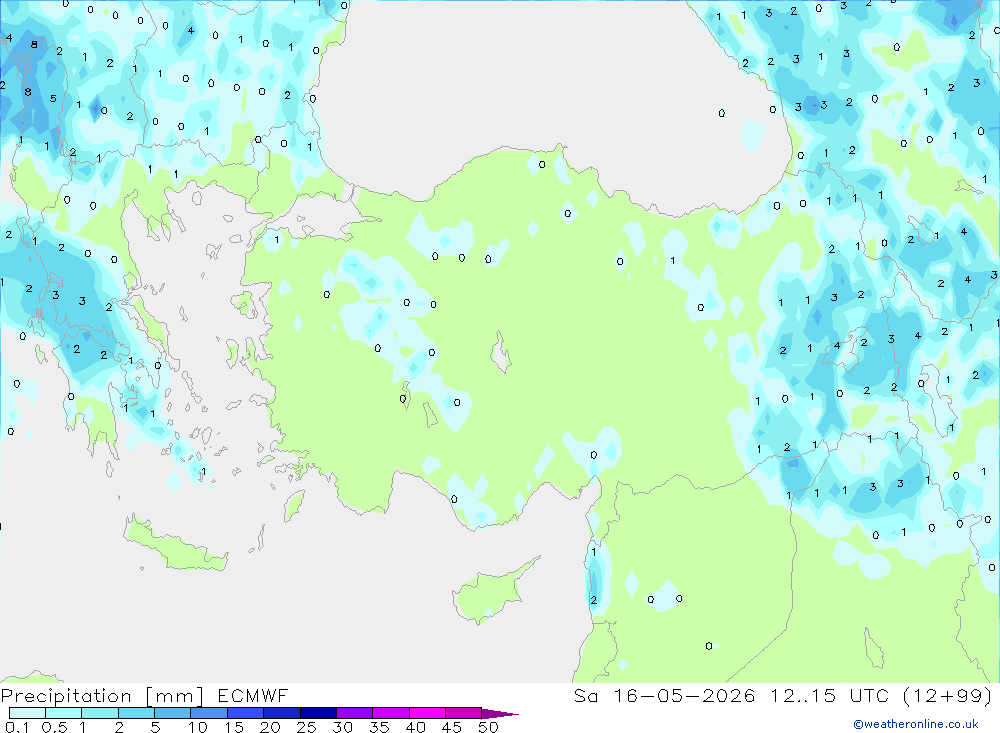Click the legend label "40"
Image resolution: width=1000 pixels, height=733 pixels.
[415, 727]
